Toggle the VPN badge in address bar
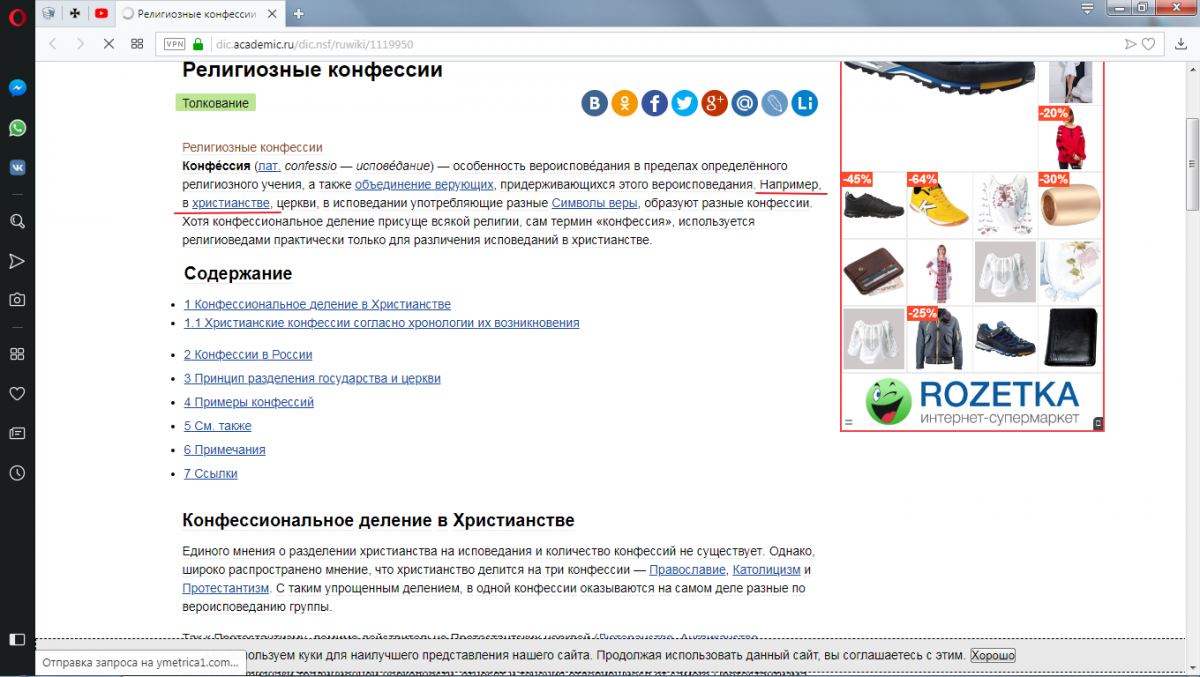1200x677 pixels. click(174, 44)
